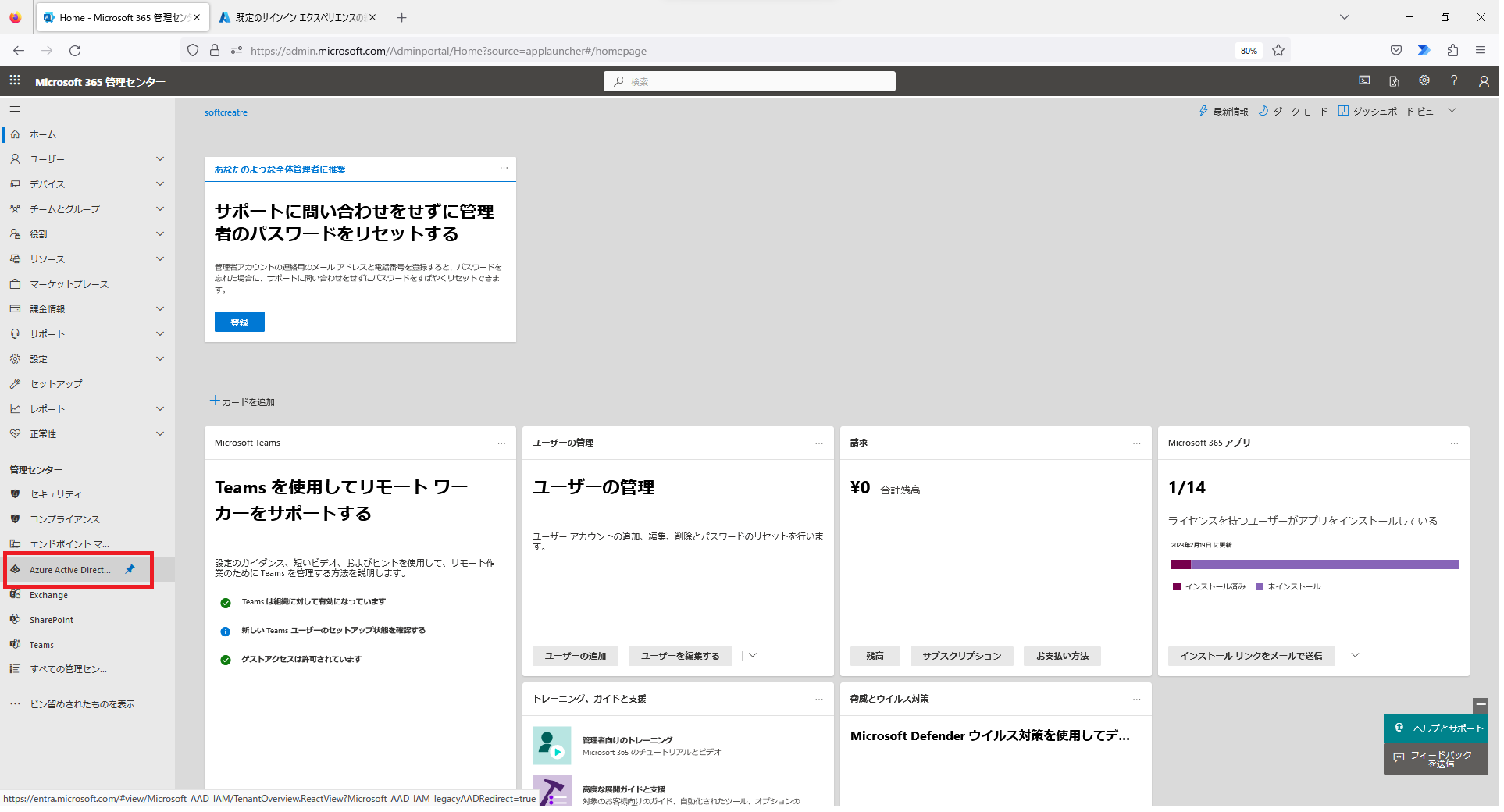Open more options on Microsoft Teams card
Image resolution: width=1504 pixels, height=812 pixels.
501,443
